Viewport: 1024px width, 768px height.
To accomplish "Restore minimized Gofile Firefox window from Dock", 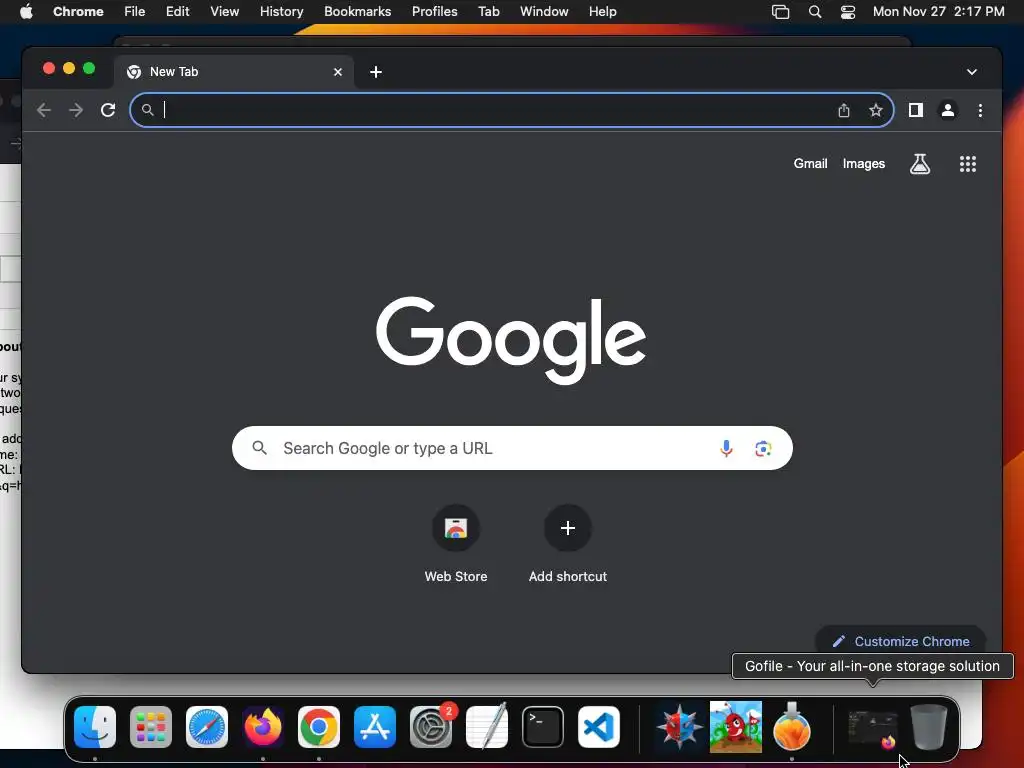I will [x=872, y=729].
